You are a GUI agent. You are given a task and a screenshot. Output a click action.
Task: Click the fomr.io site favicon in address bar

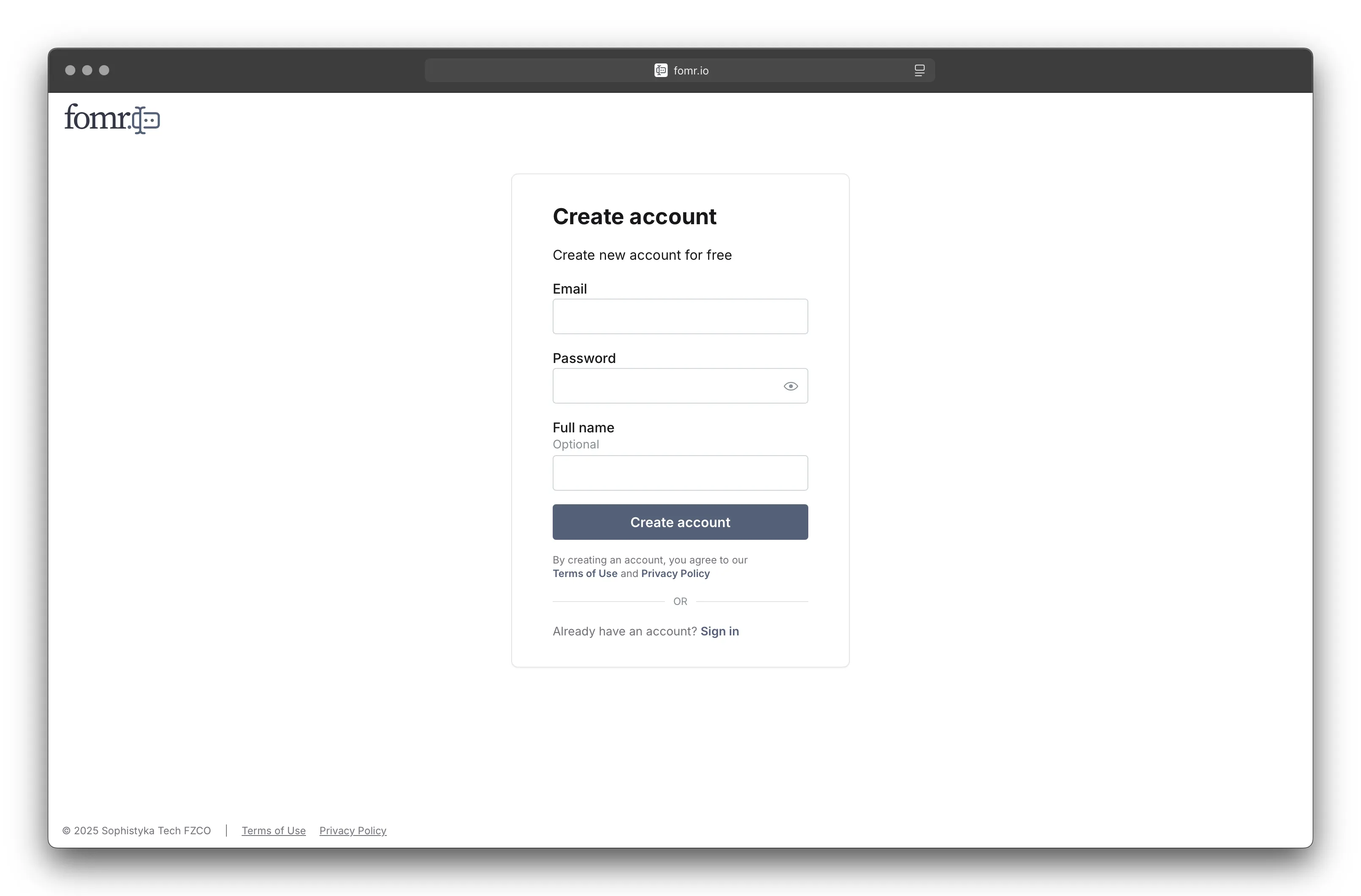(x=661, y=70)
